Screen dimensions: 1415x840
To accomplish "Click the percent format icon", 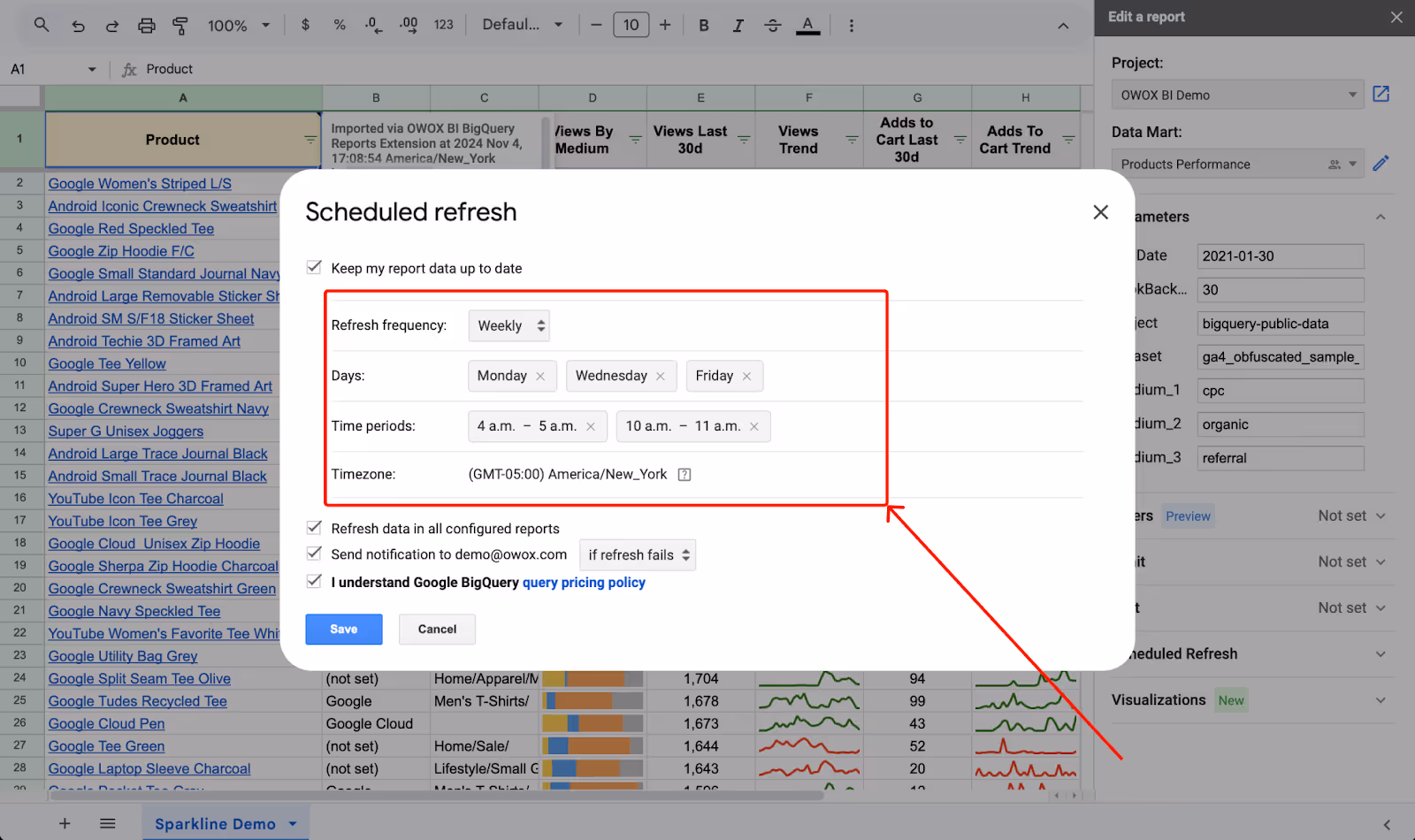I will tap(340, 25).
